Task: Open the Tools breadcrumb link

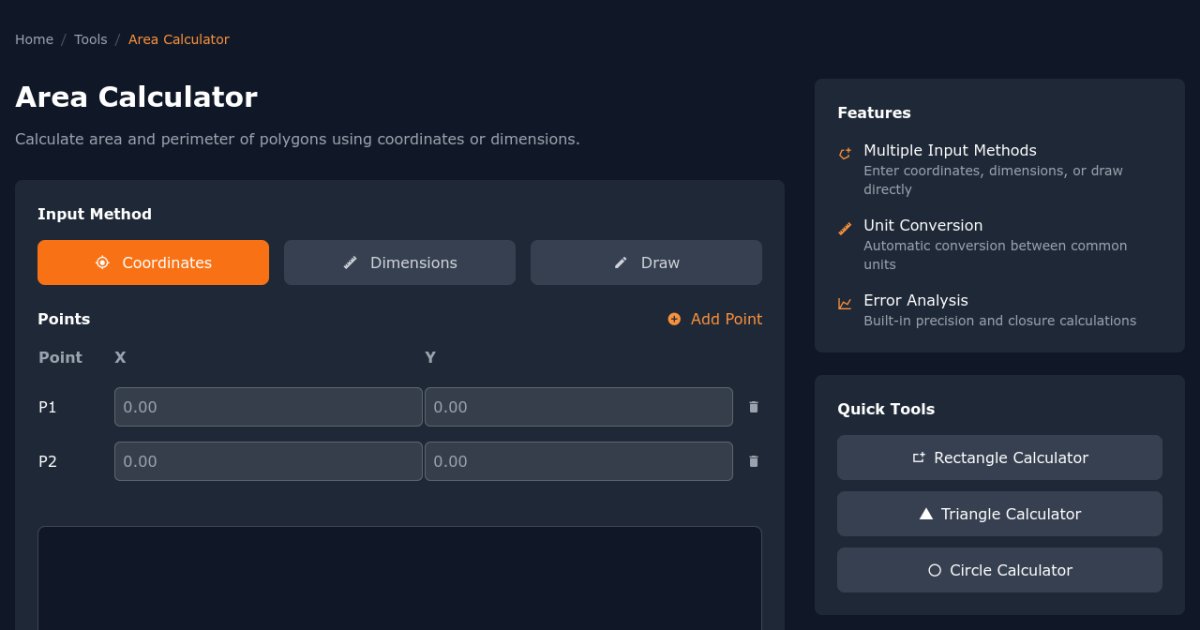Action: [x=90, y=39]
